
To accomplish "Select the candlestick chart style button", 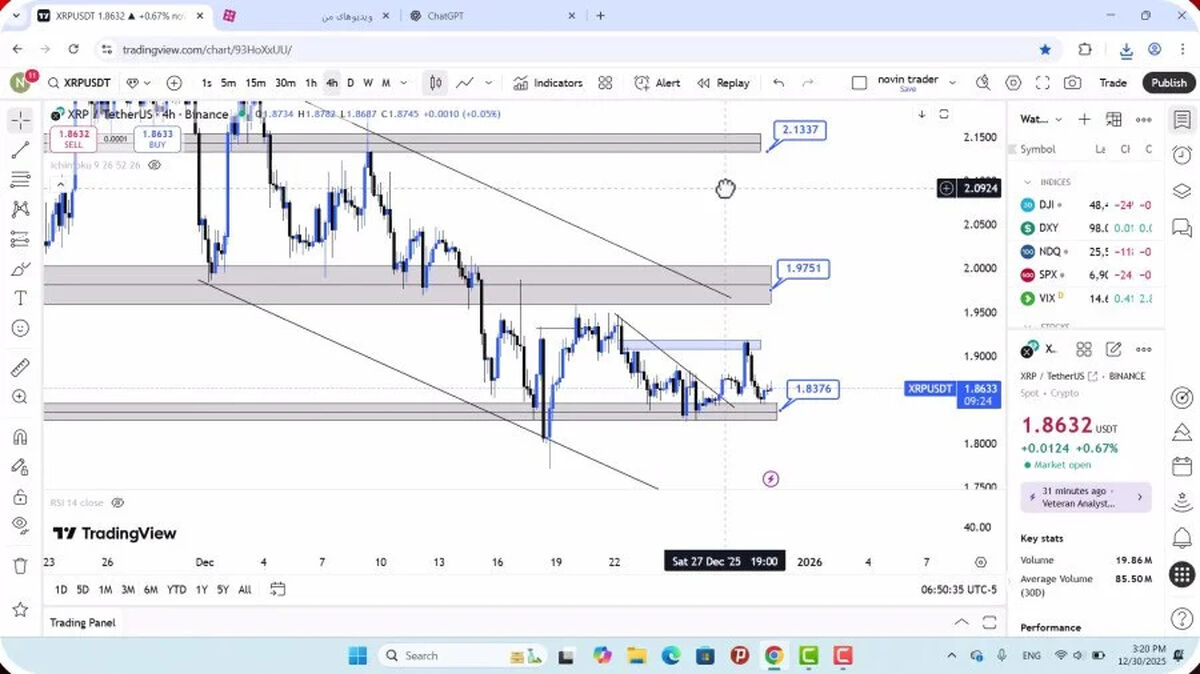I will tap(436, 83).
